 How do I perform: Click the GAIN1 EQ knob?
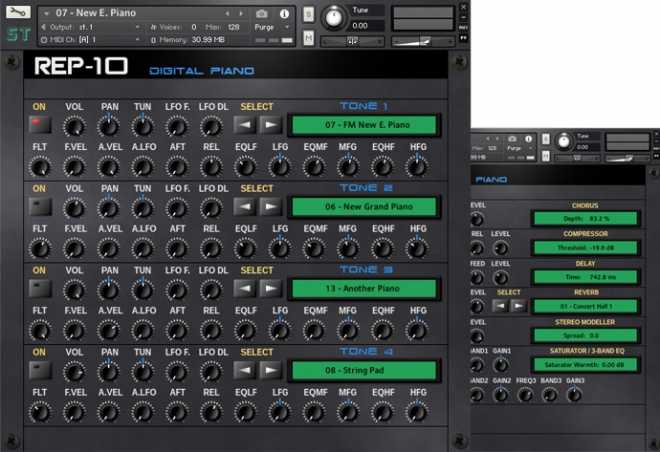(500, 365)
